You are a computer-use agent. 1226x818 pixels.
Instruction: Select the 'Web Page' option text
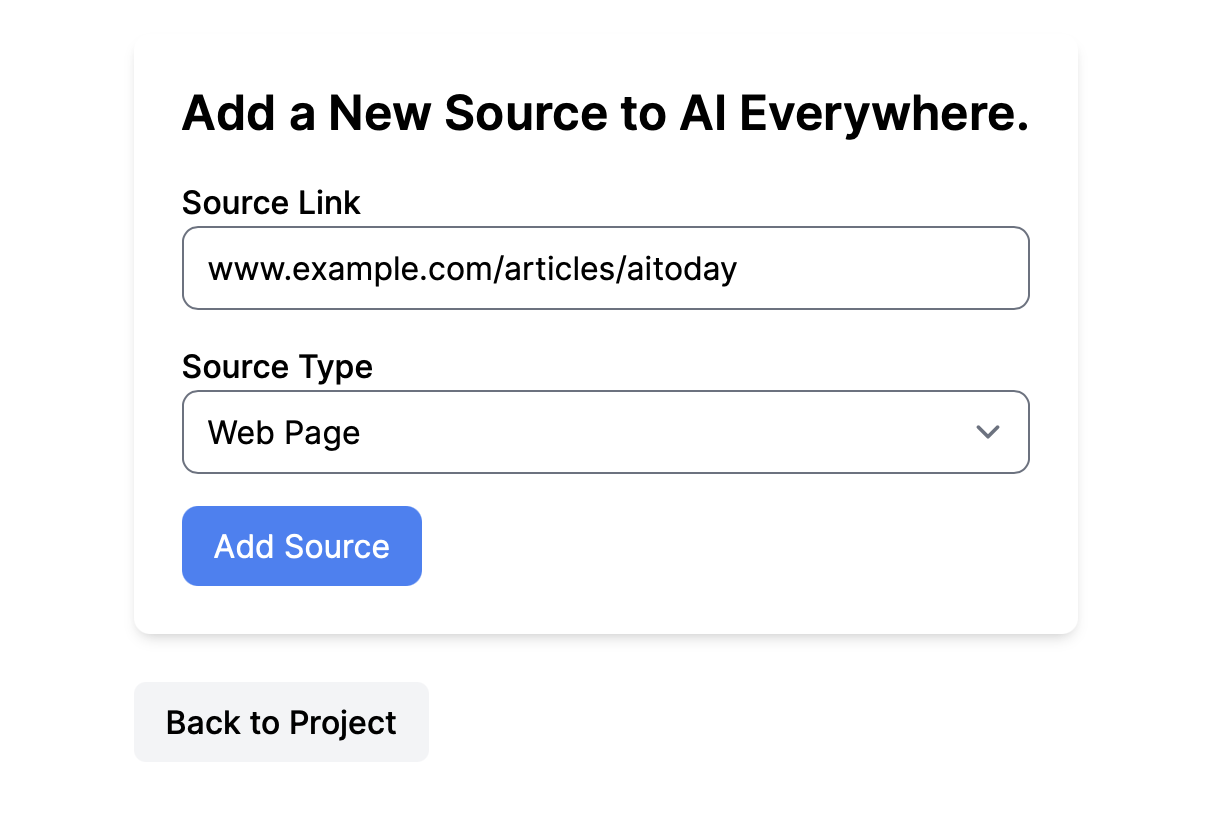point(284,433)
